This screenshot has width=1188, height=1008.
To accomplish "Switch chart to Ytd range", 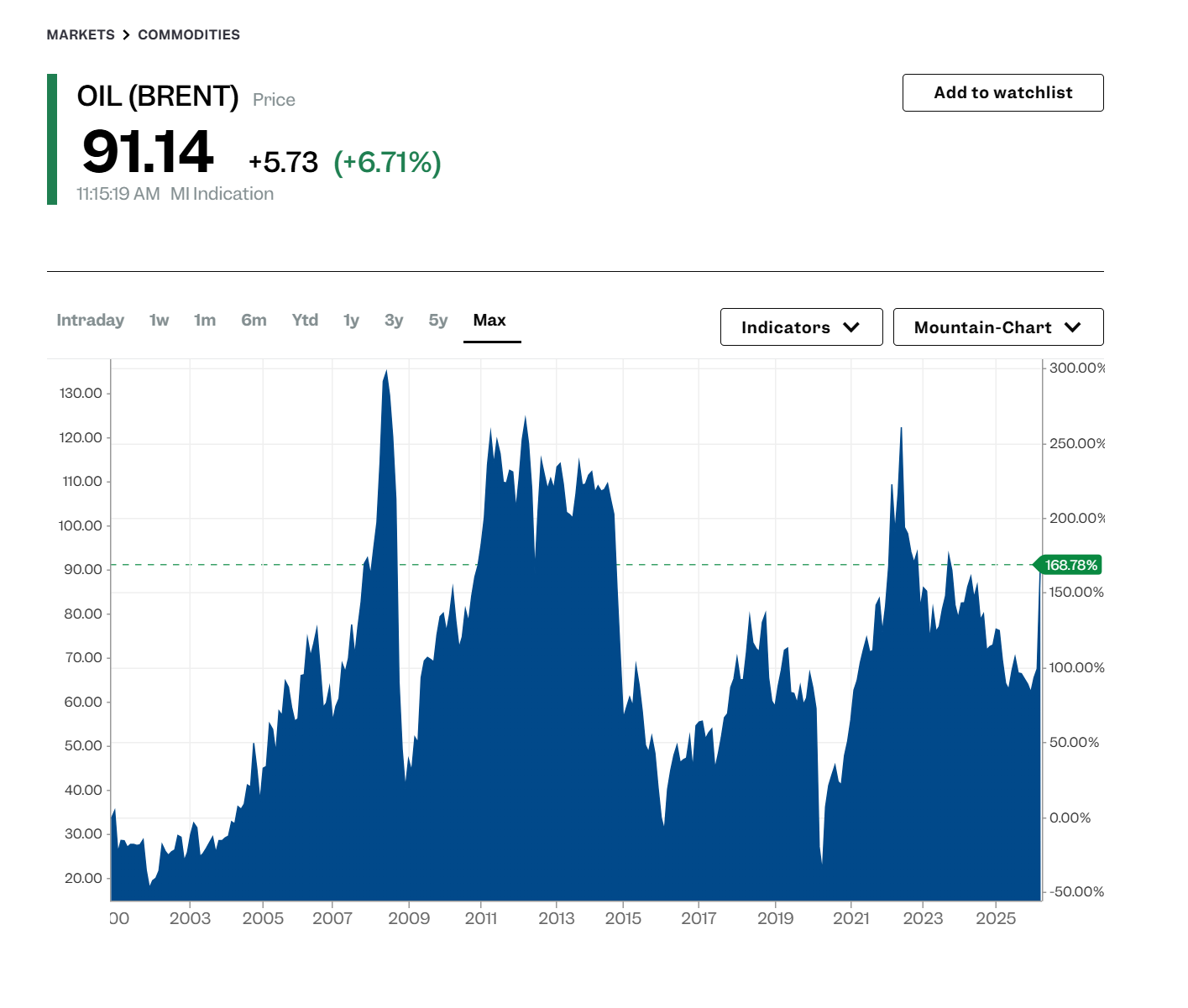I will click(305, 320).
